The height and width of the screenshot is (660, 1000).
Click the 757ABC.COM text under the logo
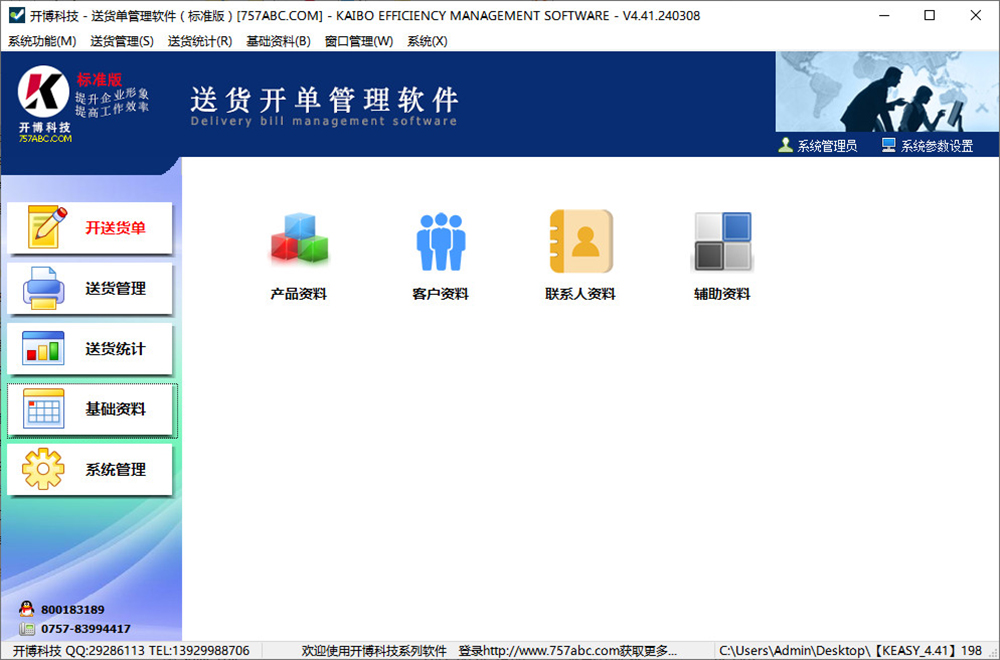click(x=45, y=138)
